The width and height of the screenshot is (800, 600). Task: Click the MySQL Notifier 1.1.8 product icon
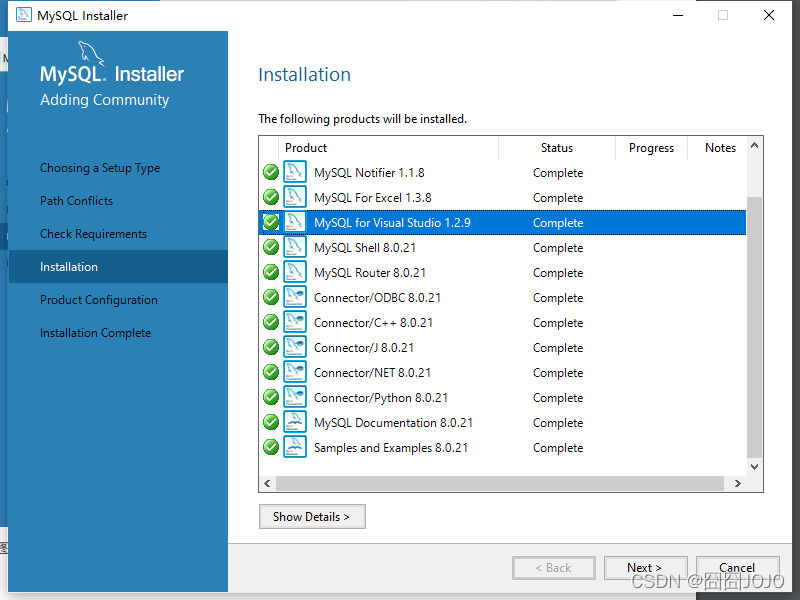295,172
